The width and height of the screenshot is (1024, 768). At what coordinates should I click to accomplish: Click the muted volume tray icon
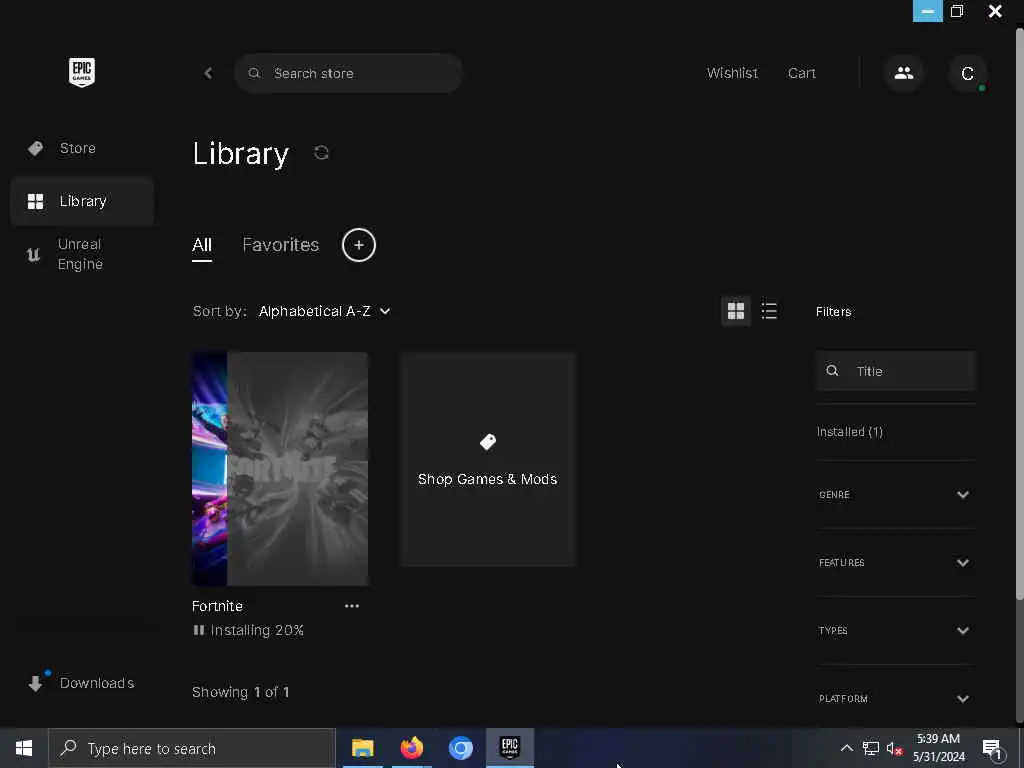point(895,748)
